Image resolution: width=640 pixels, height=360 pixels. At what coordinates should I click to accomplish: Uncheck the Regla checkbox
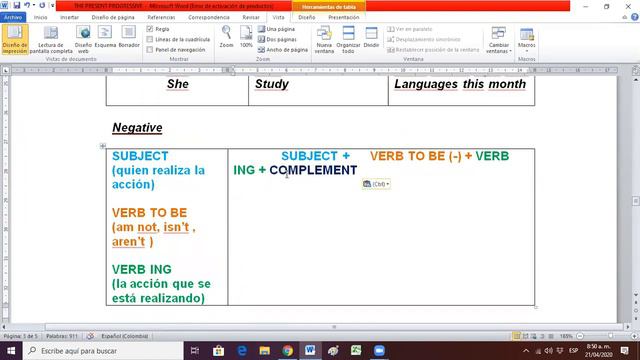pos(150,29)
